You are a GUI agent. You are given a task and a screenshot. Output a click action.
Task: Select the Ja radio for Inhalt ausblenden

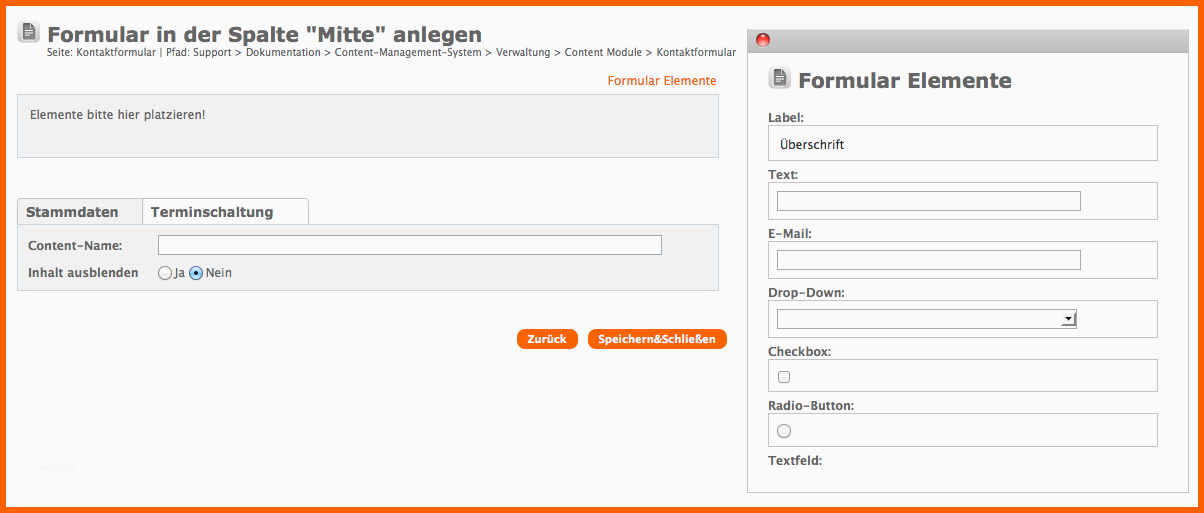pos(165,273)
